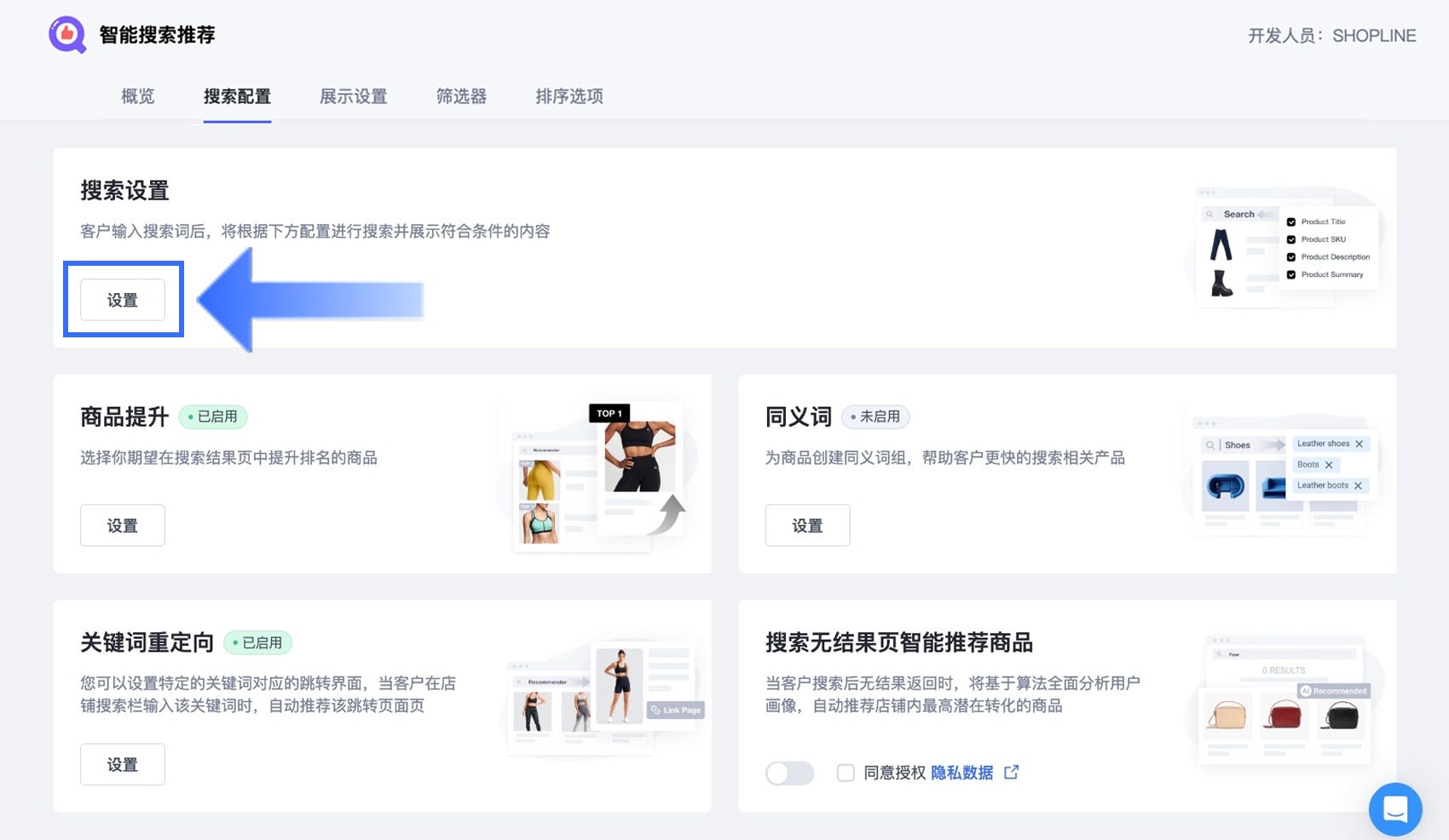This screenshot has height=840, width=1449.
Task: Click the 商品提升 heading
Action: point(124,417)
